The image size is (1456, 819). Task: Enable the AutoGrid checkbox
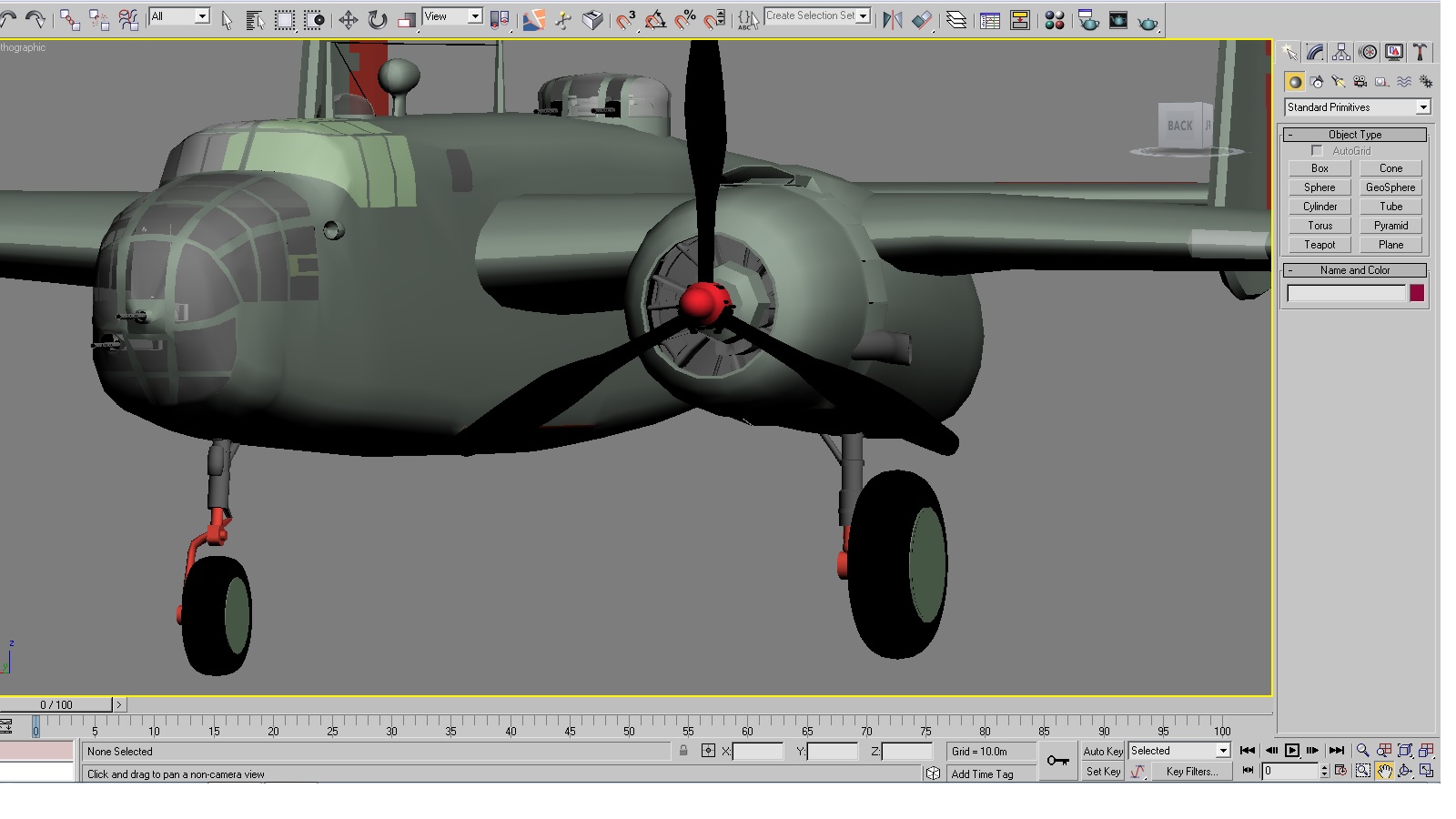point(1317,151)
